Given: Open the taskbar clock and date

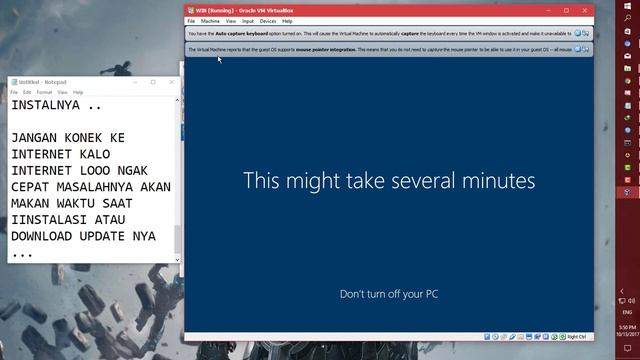Looking at the screenshot, I should [627, 331].
